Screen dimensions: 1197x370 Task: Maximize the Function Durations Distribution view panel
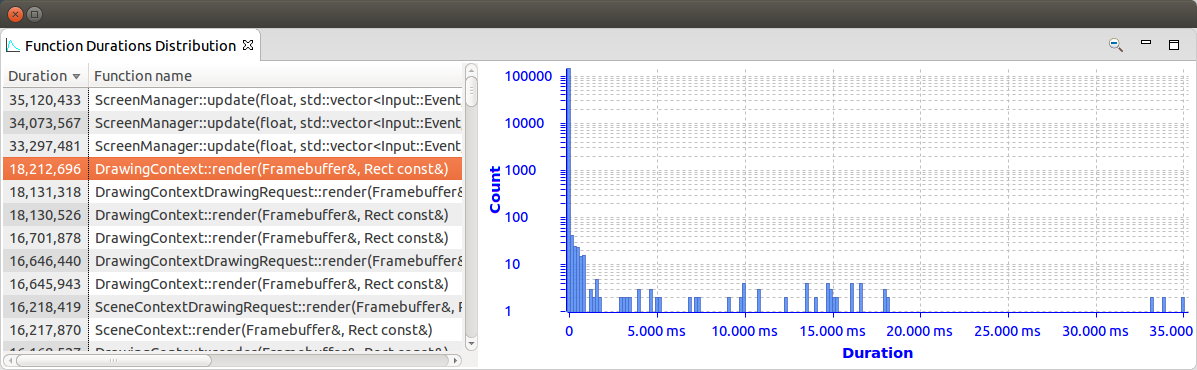click(1174, 45)
